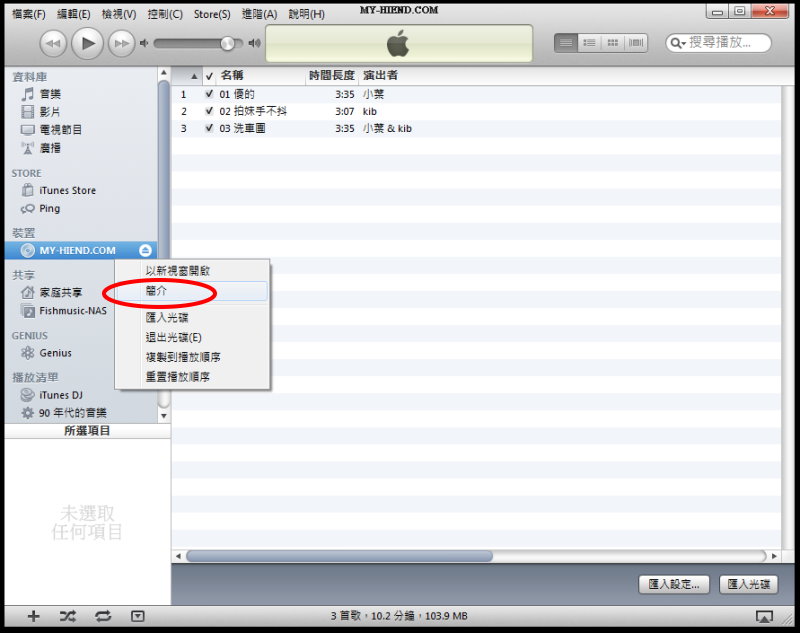
Task: Open the search field magnifier dropdown
Action: click(679, 43)
